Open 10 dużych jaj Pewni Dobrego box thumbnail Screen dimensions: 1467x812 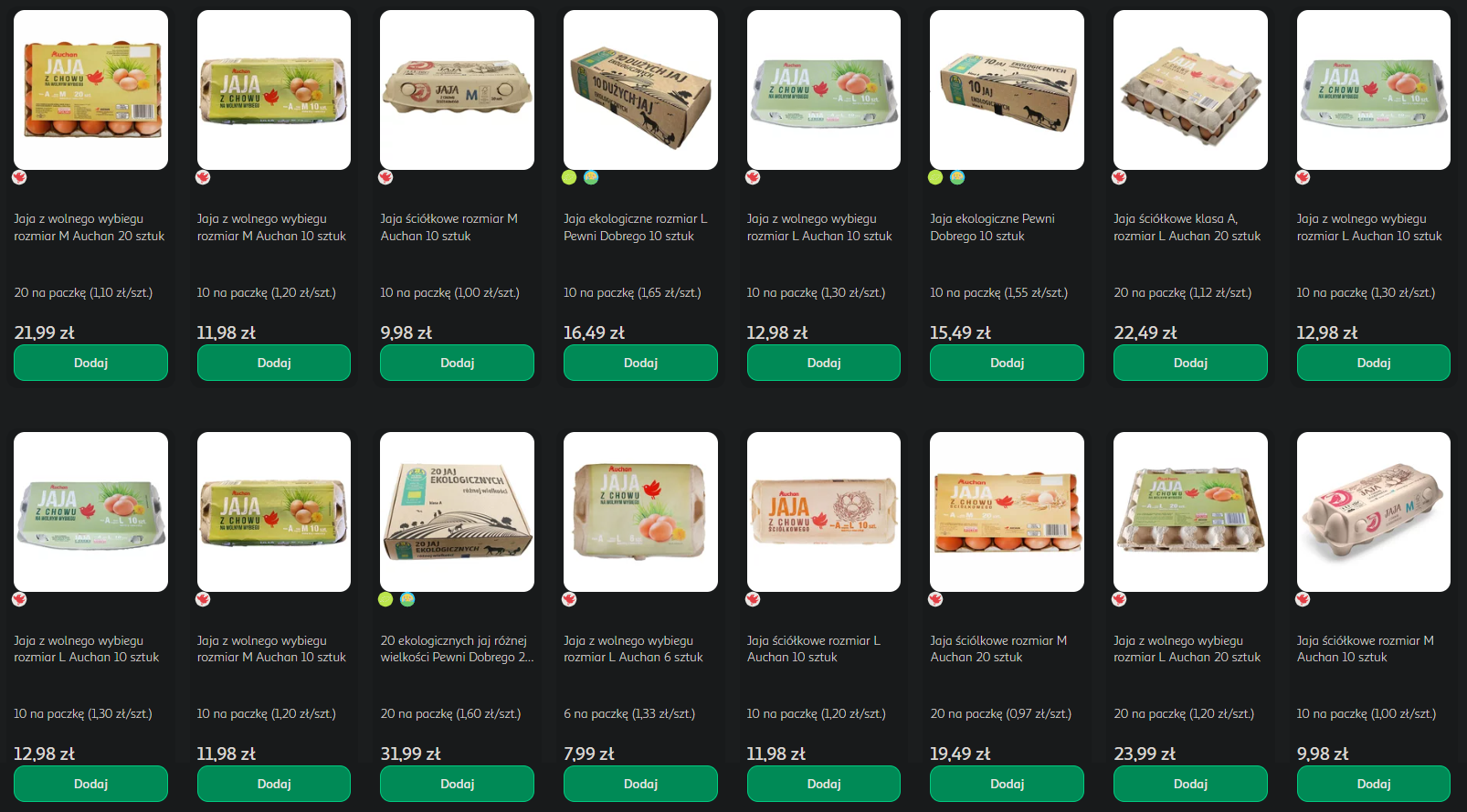coord(640,90)
